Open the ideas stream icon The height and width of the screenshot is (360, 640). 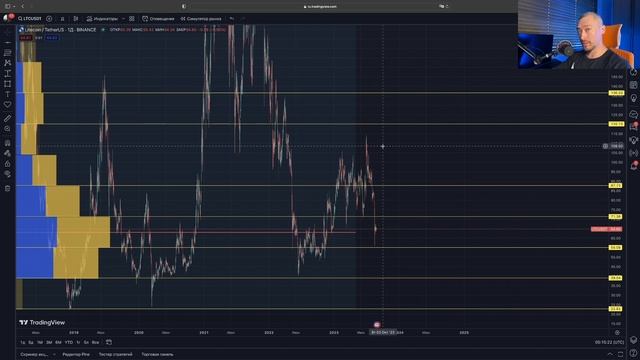pyautogui.click(x=633, y=140)
